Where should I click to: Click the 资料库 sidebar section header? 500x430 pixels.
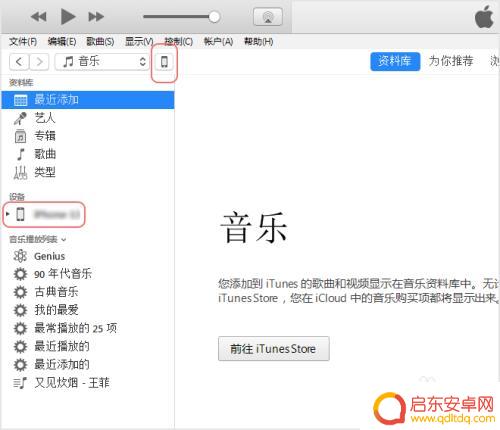21,83
